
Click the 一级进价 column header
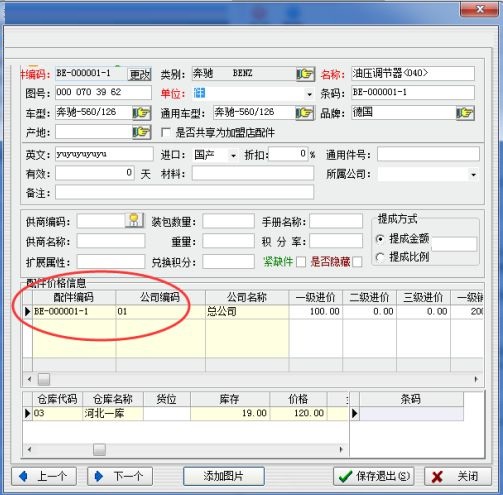pyautogui.click(x=316, y=297)
